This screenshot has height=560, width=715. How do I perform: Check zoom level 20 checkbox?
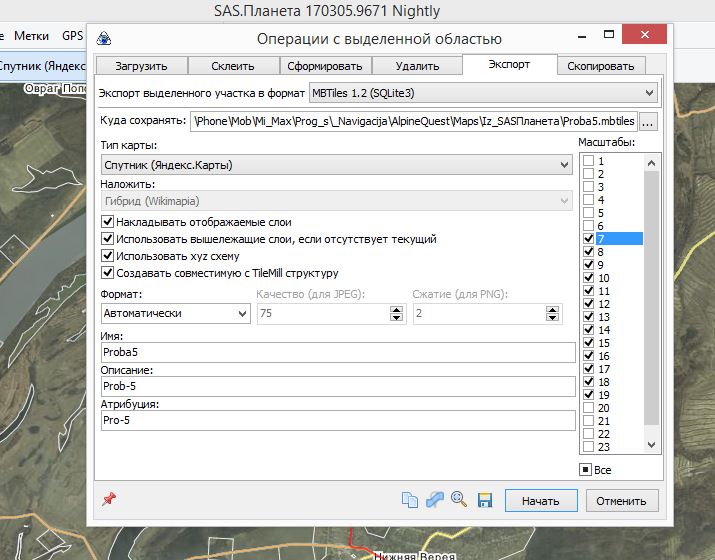pos(589,408)
